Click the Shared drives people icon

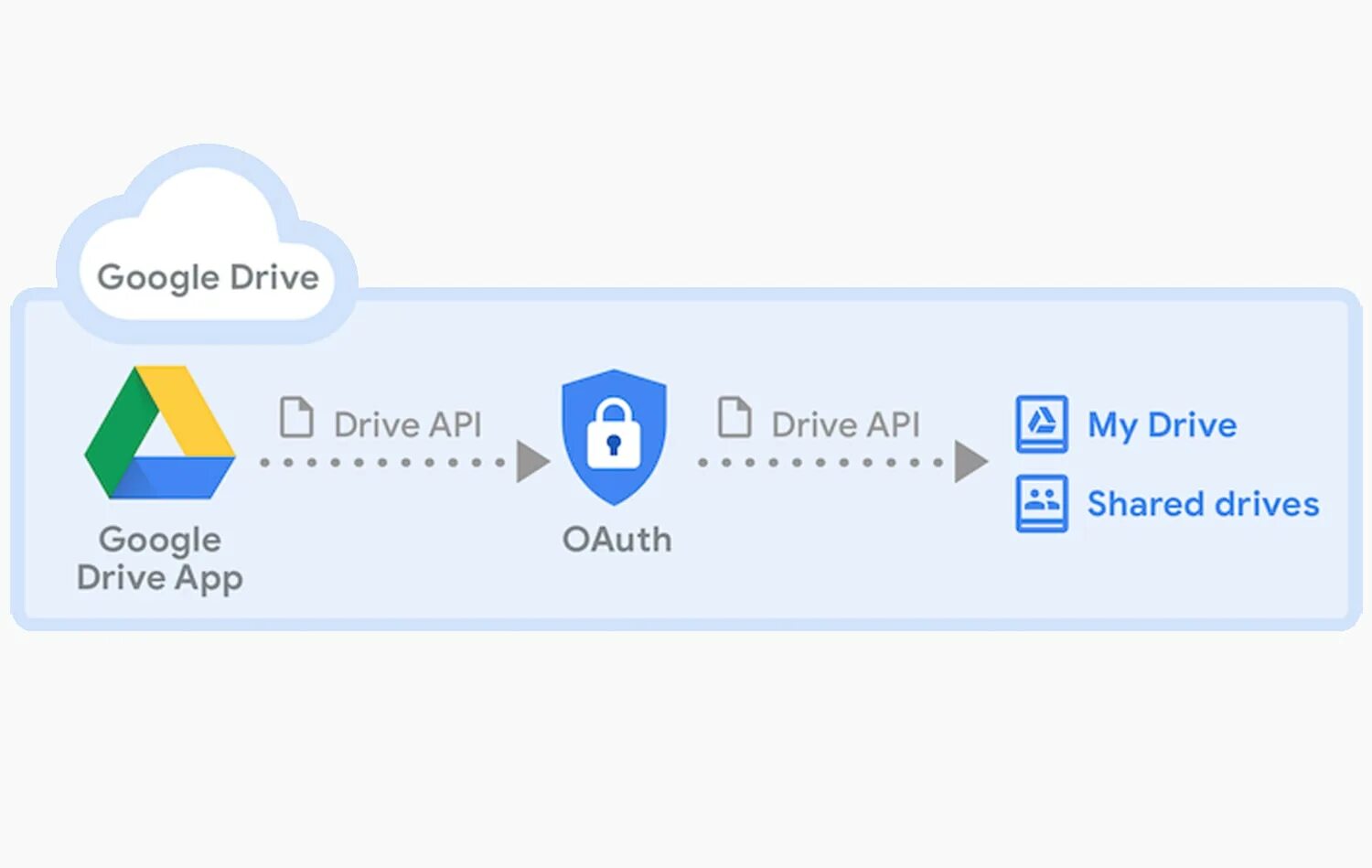coord(1042,503)
